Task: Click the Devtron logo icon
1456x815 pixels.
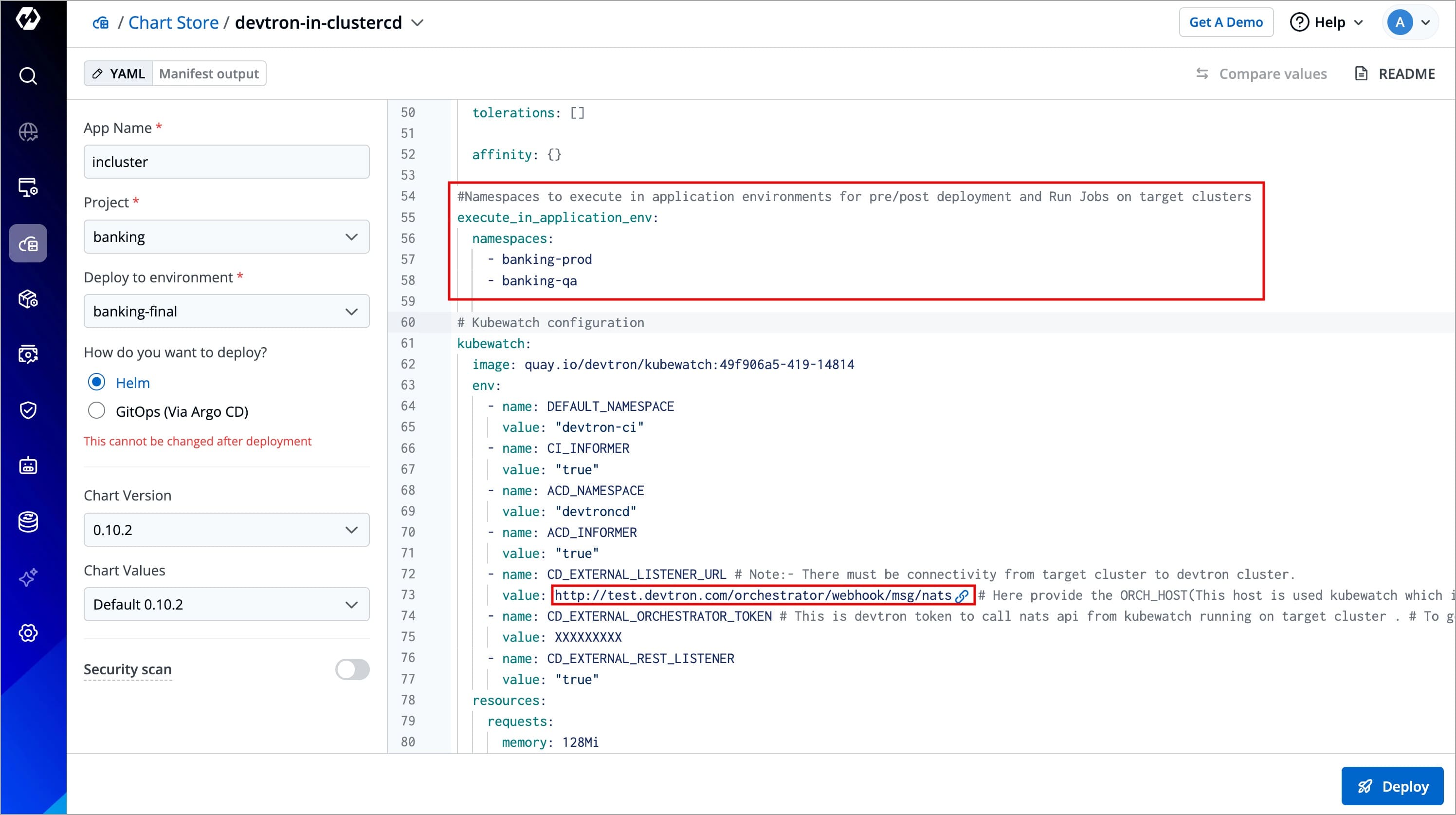Action: coord(28,19)
